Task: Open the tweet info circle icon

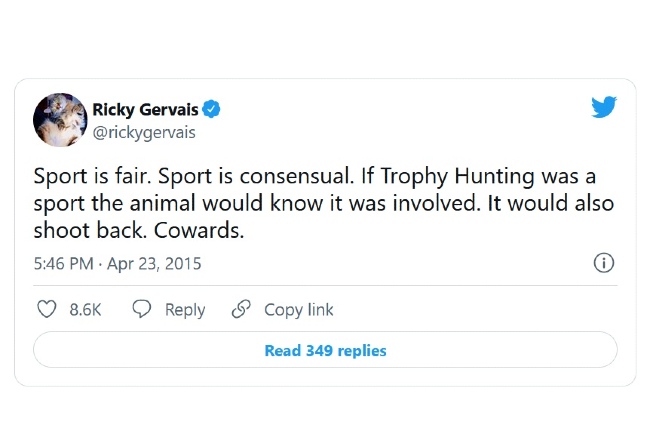Action: pos(604,263)
